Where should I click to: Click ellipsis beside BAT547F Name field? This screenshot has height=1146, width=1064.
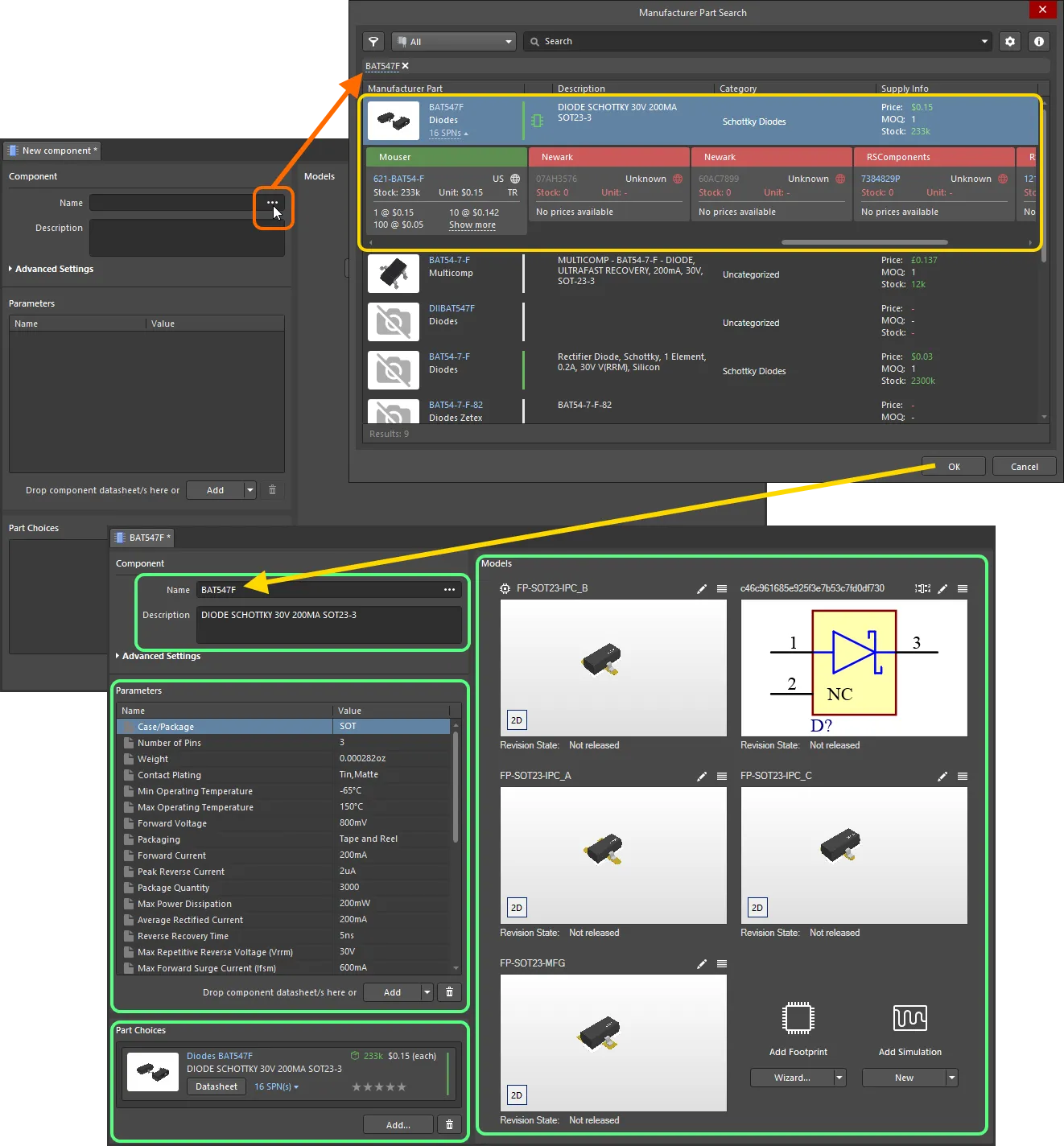tap(449, 590)
